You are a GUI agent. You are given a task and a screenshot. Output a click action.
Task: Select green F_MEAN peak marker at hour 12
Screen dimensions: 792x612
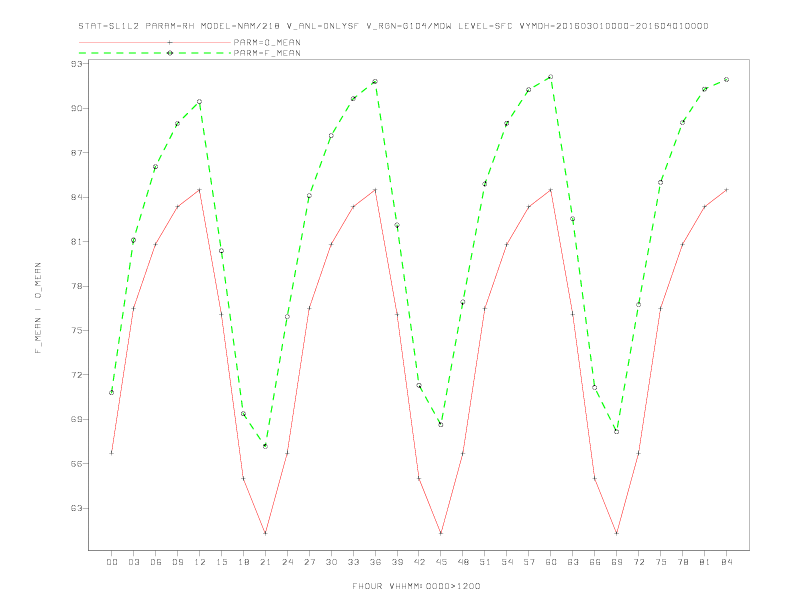coord(200,101)
